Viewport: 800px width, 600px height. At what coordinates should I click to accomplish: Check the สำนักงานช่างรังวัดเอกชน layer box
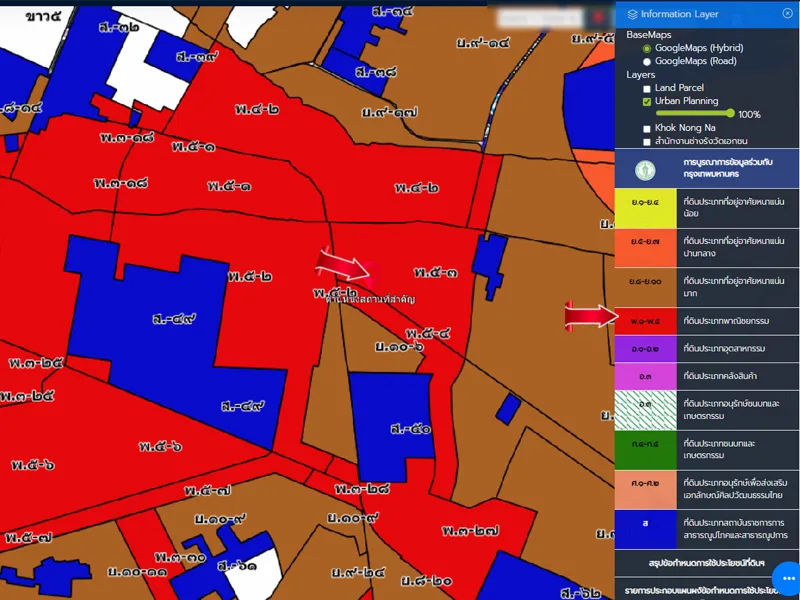647,141
